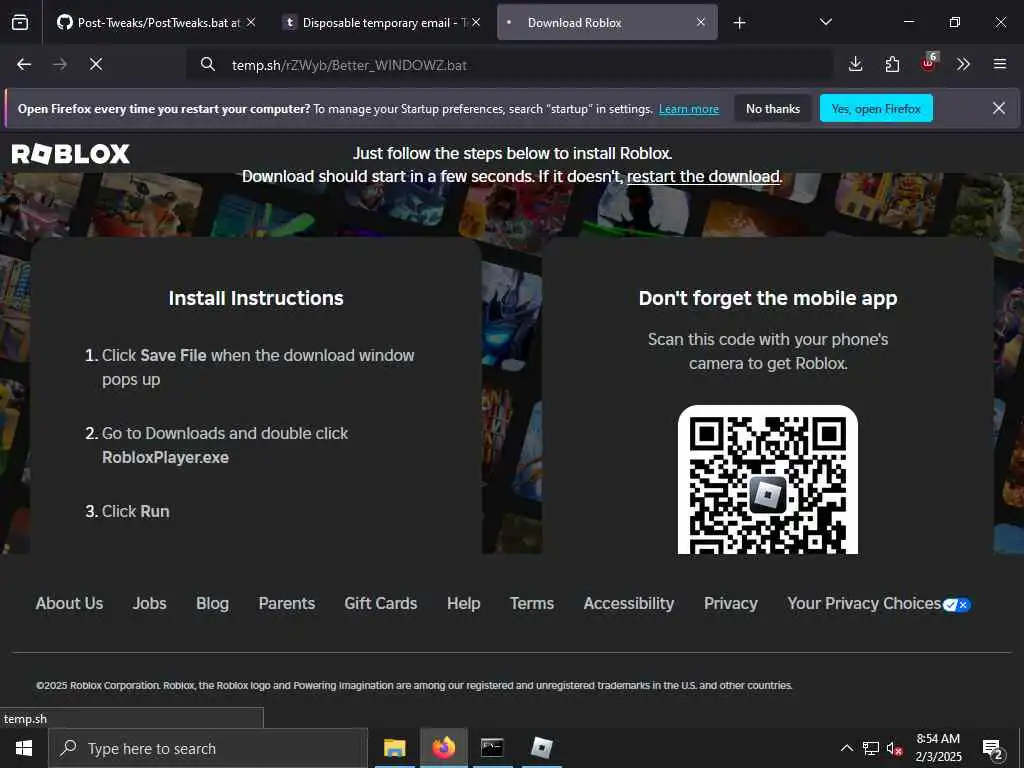
Task: Dismiss the Firefox startup notification bar
Action: point(999,108)
